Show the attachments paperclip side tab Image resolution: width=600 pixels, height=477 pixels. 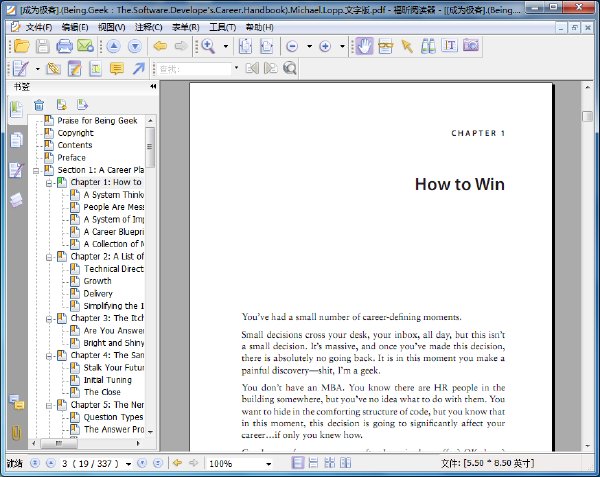pos(16,432)
